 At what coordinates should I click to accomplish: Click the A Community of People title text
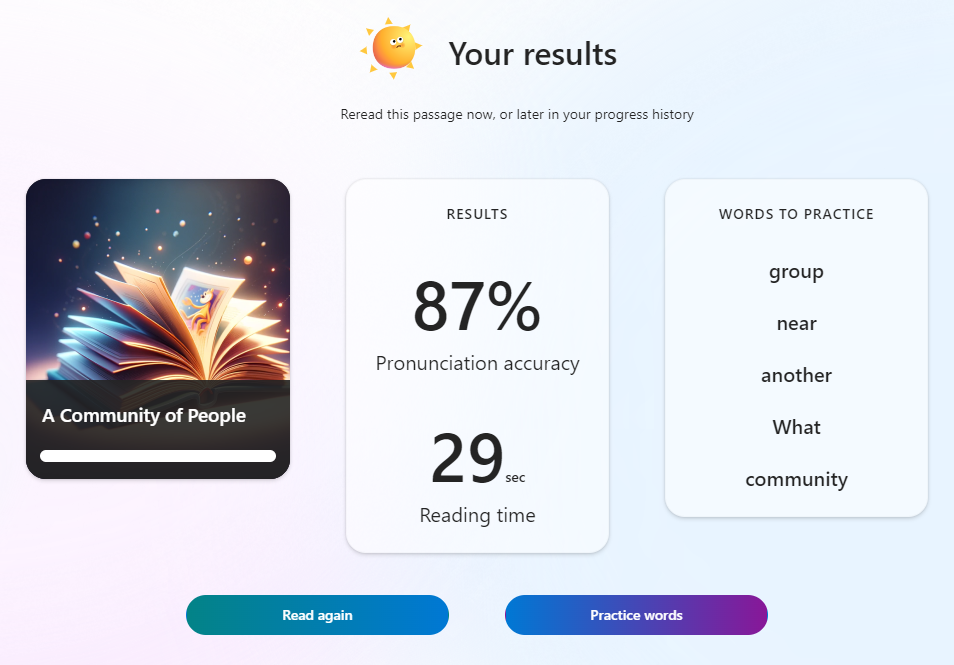144,416
